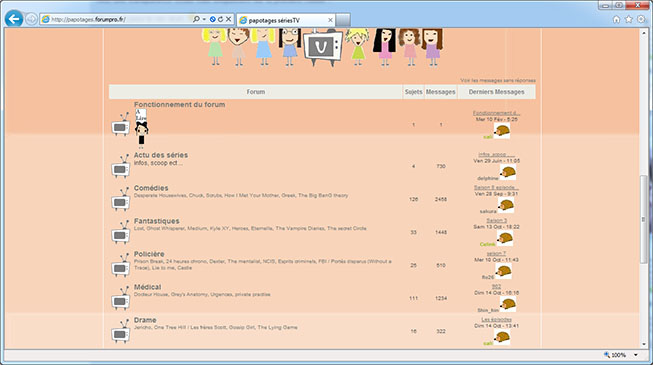Click the Derniers Messages column header
This screenshot has width=653, height=365.
496,92
